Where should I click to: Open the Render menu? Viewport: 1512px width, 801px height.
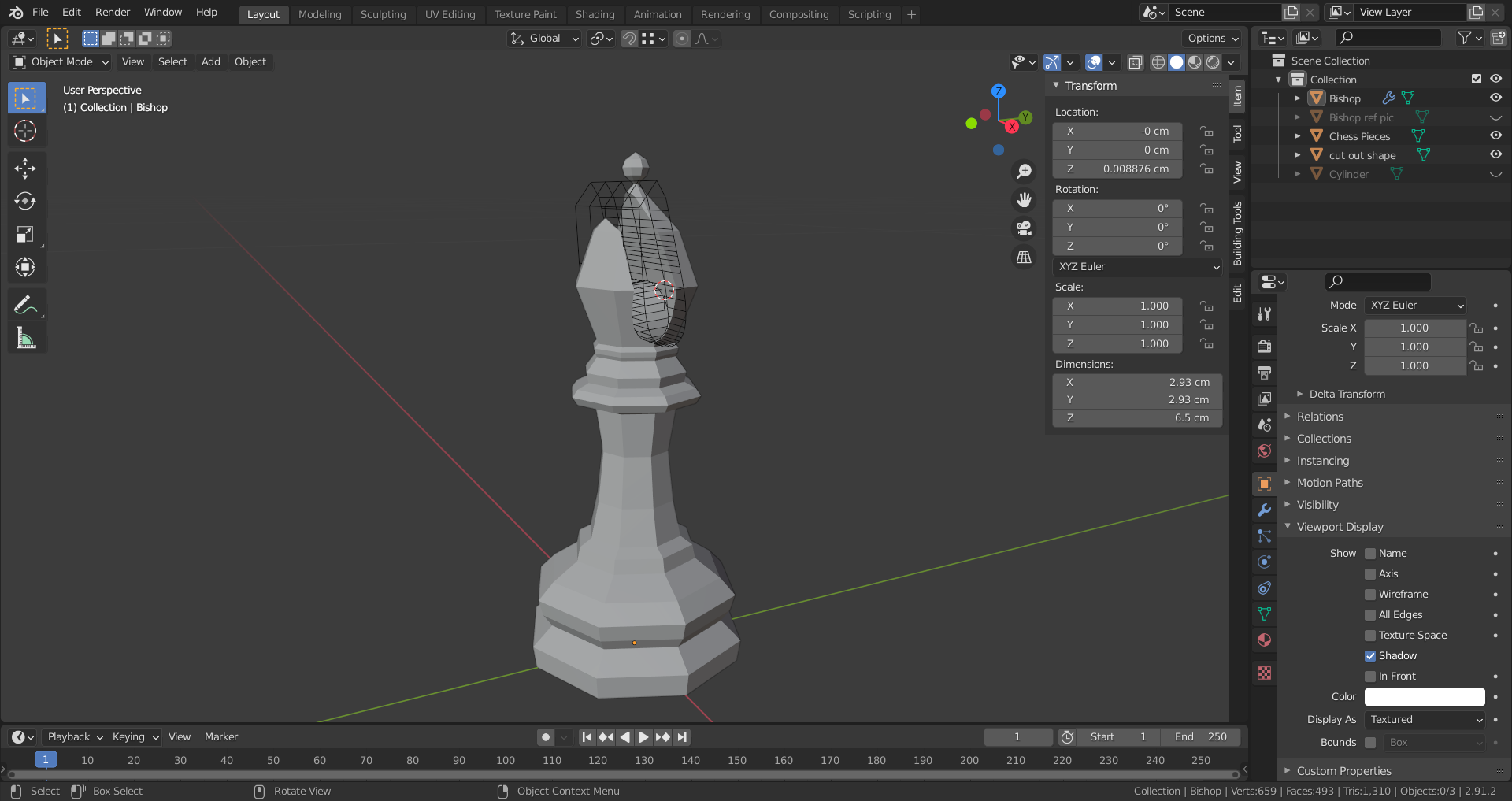coord(113,13)
